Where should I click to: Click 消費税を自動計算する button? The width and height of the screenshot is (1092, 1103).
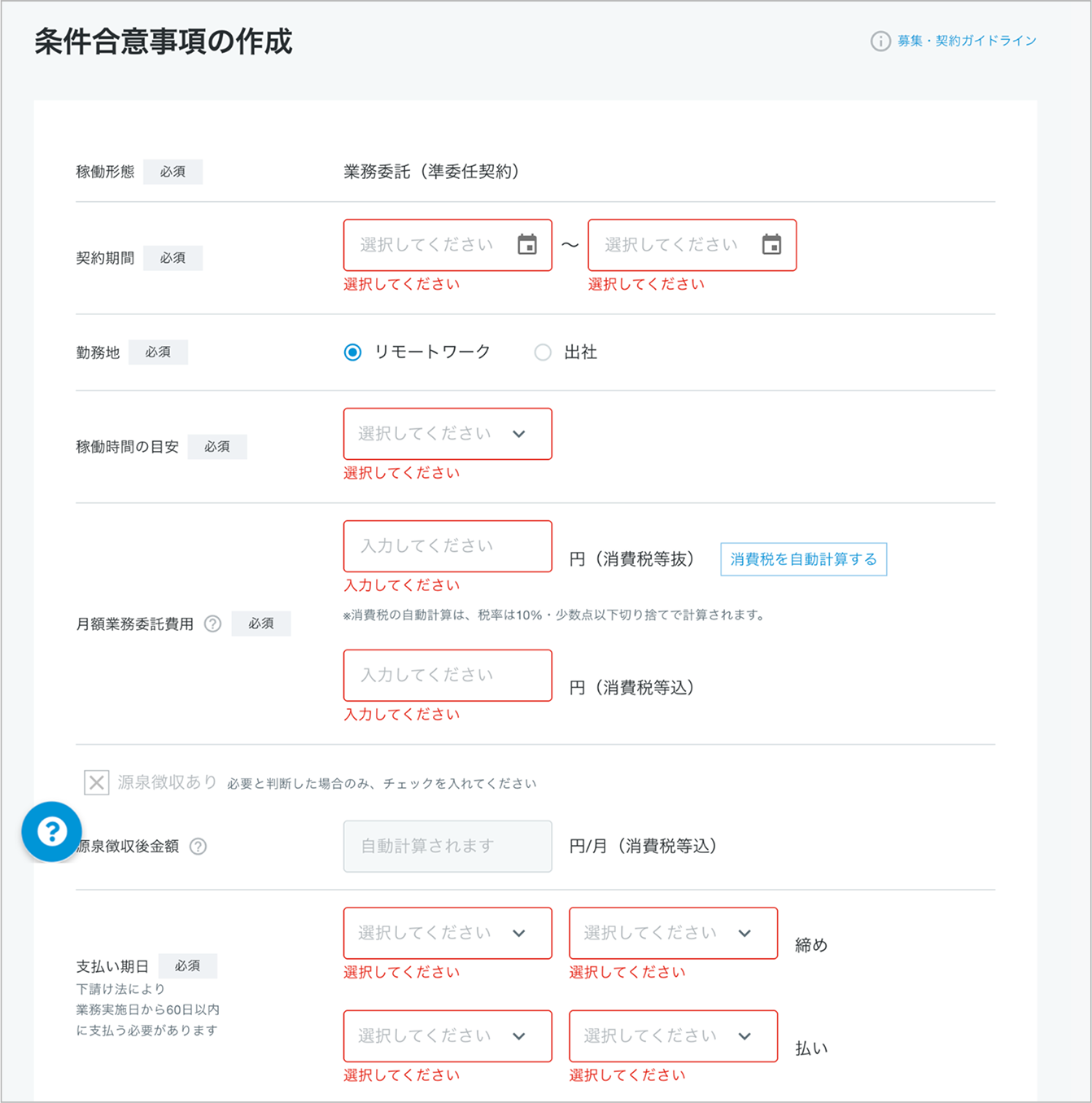[803, 559]
